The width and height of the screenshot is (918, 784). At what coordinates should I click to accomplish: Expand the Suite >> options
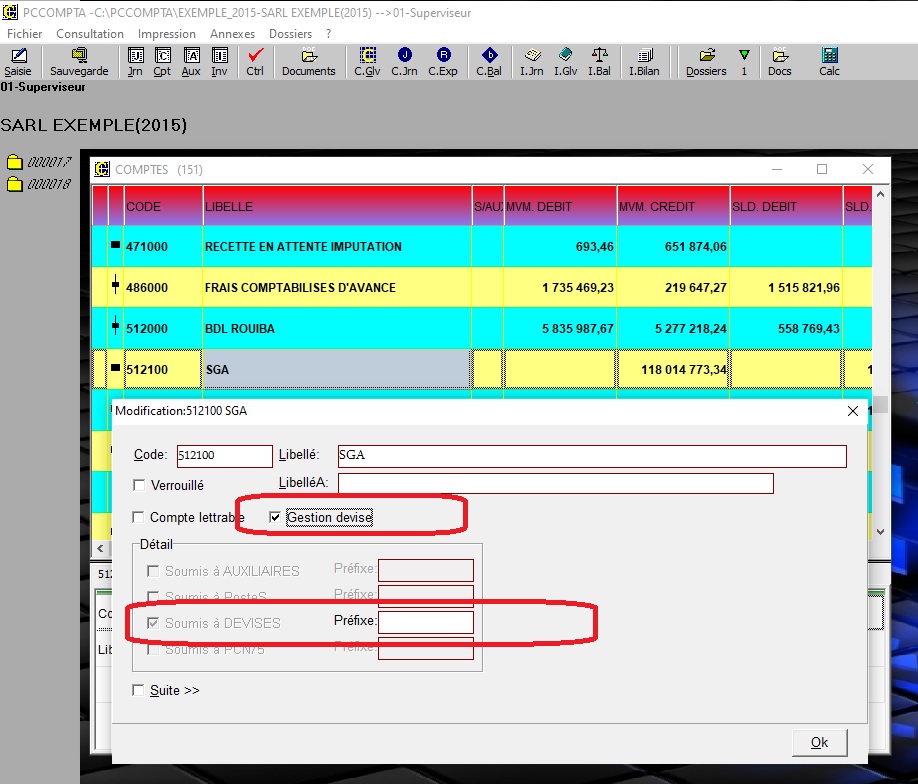[139, 690]
